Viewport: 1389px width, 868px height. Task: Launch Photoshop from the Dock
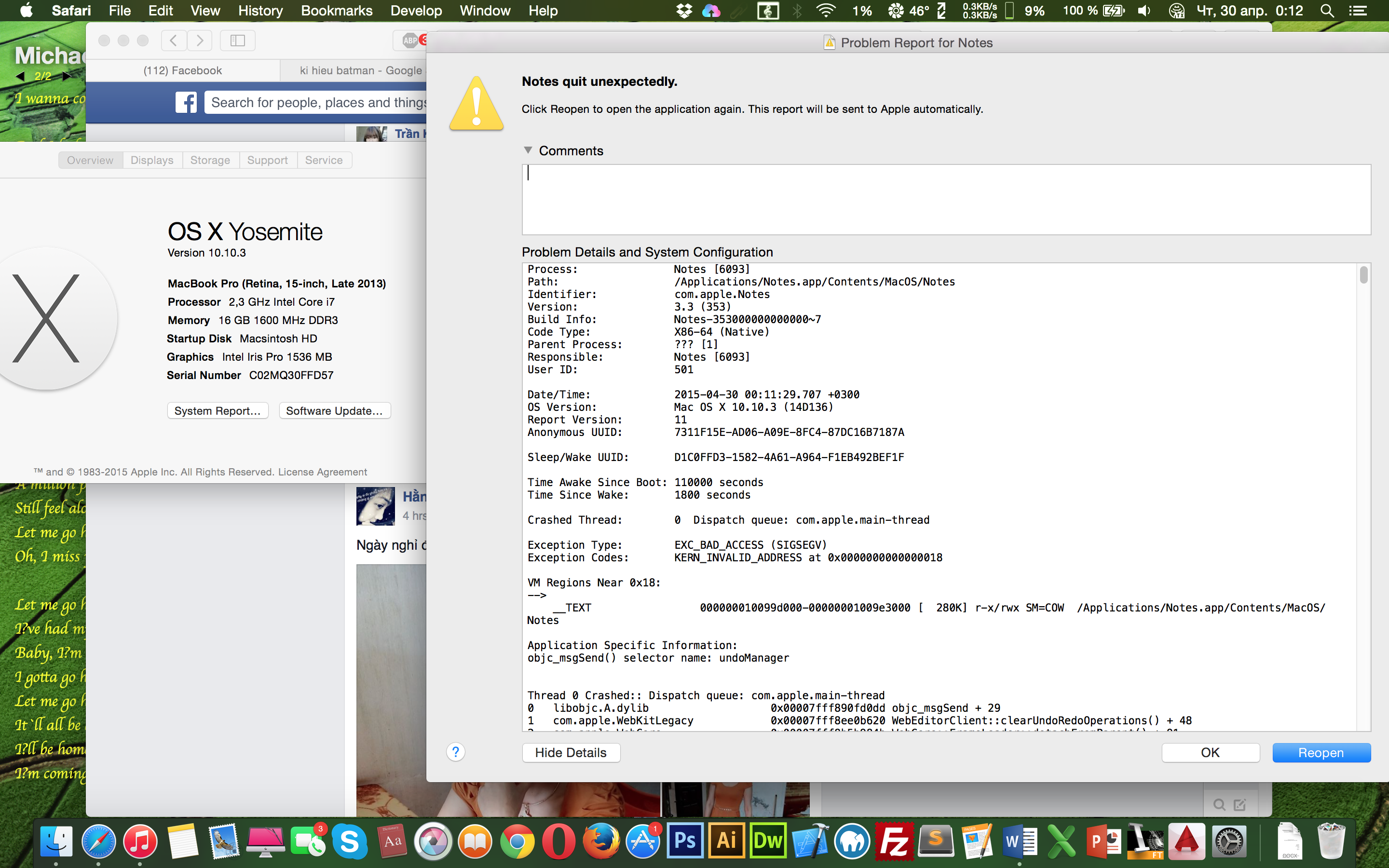point(685,841)
